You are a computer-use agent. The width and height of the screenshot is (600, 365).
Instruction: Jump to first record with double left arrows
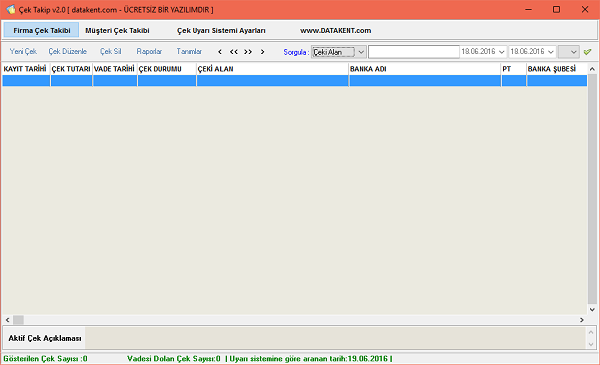pyautogui.click(x=234, y=52)
